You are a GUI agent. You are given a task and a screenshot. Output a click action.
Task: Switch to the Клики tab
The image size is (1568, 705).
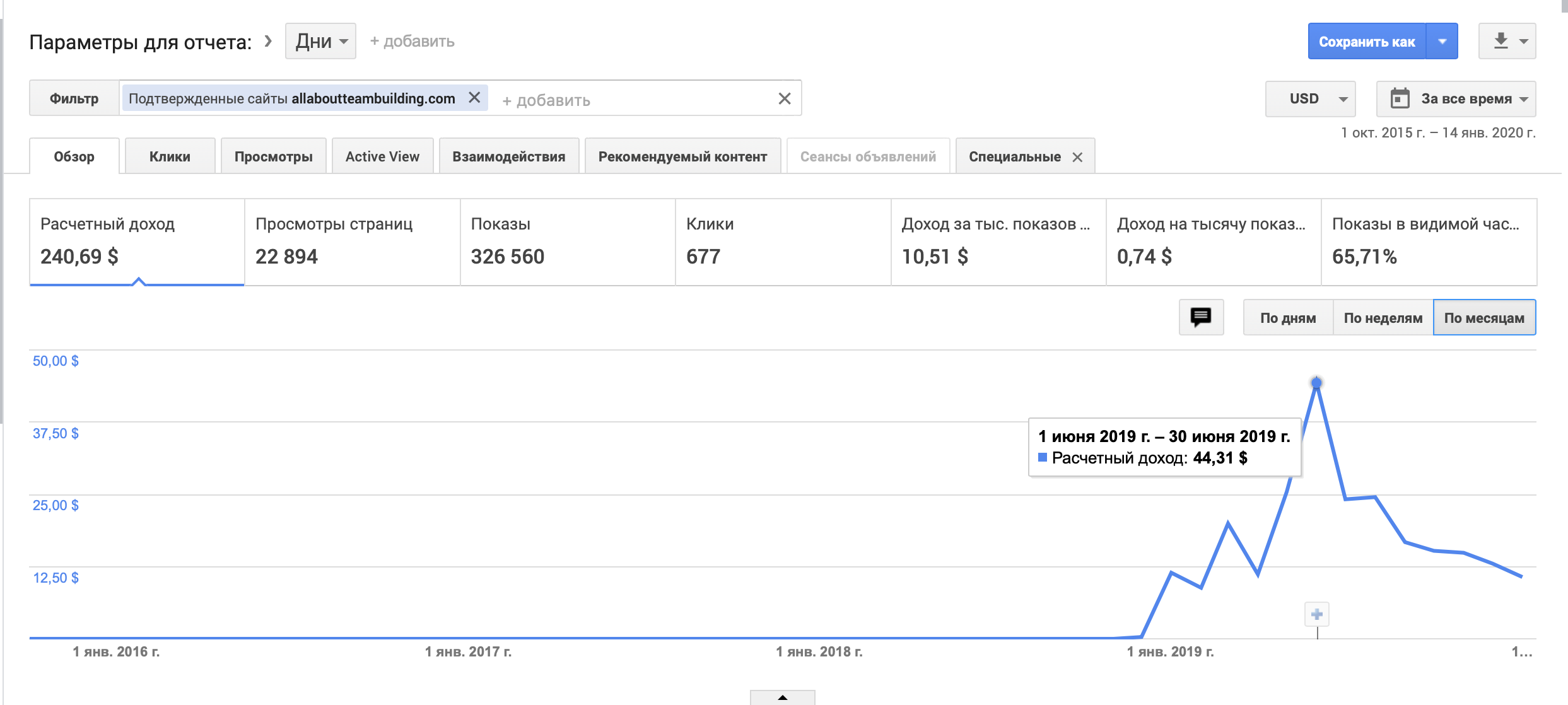170,156
